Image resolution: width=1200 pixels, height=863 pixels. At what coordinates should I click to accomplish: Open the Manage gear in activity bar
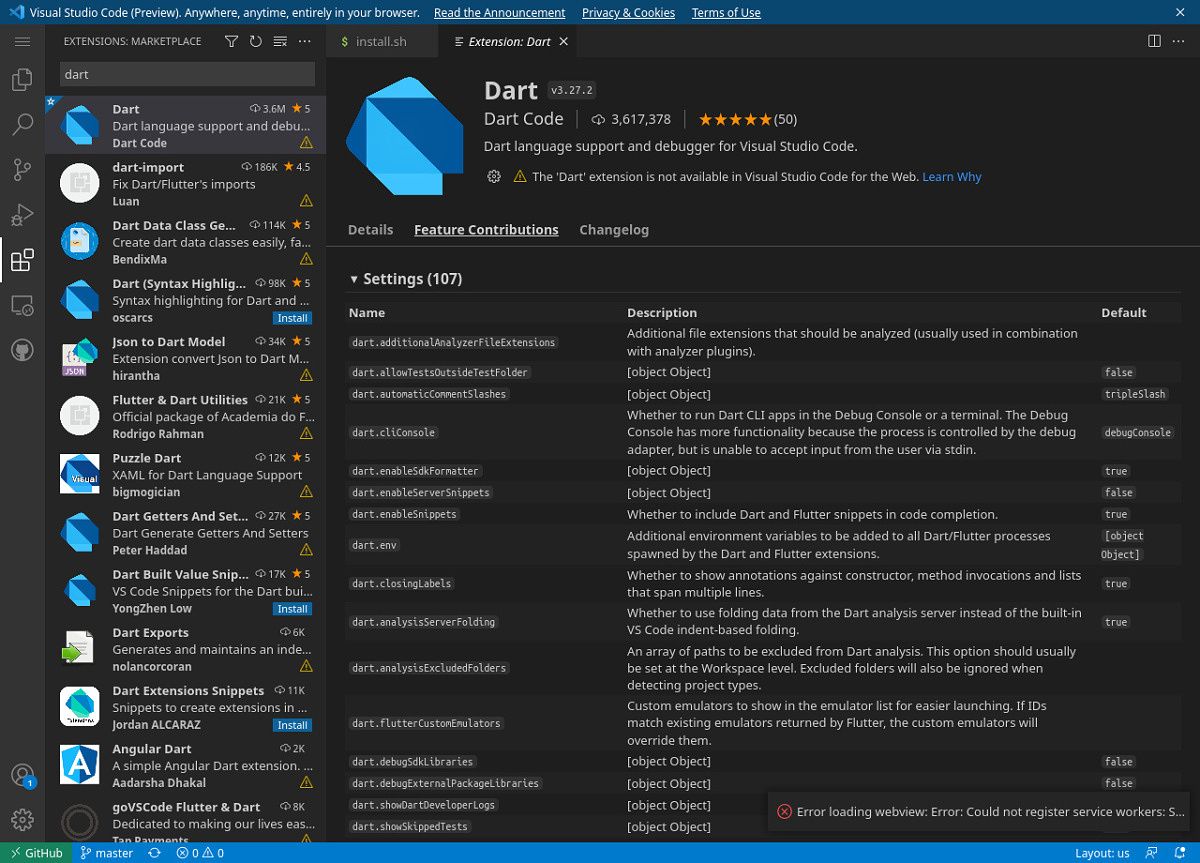click(x=22, y=820)
